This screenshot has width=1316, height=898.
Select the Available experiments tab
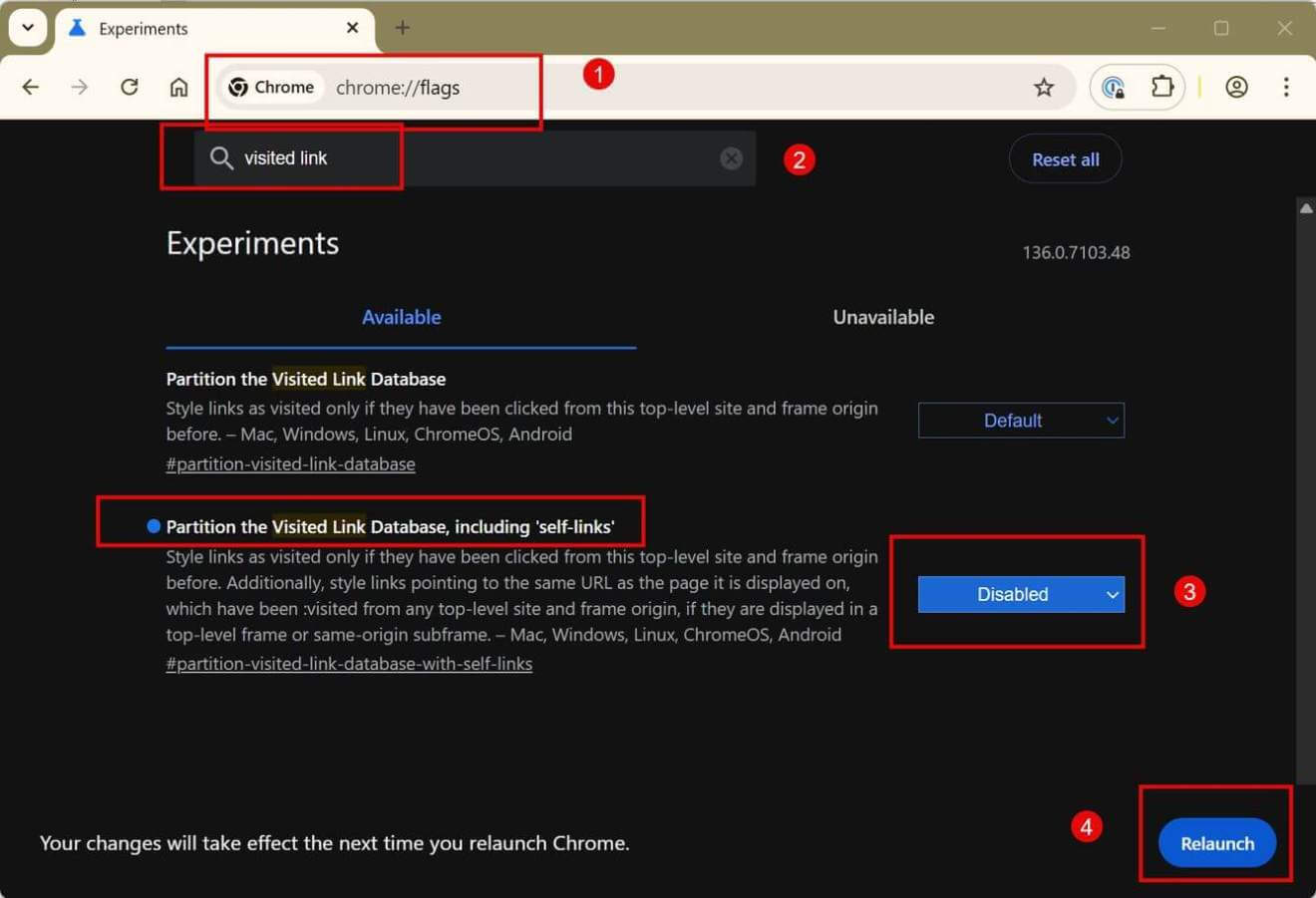(x=401, y=317)
